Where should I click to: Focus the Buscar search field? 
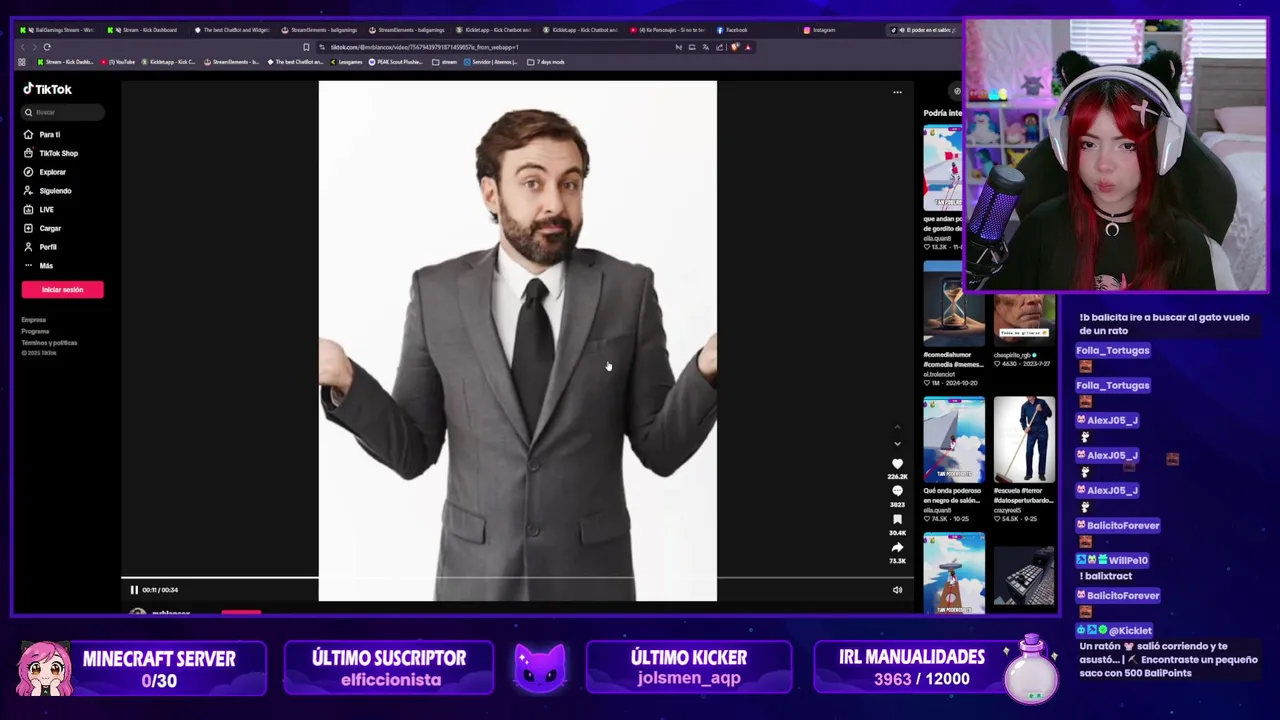[x=62, y=112]
